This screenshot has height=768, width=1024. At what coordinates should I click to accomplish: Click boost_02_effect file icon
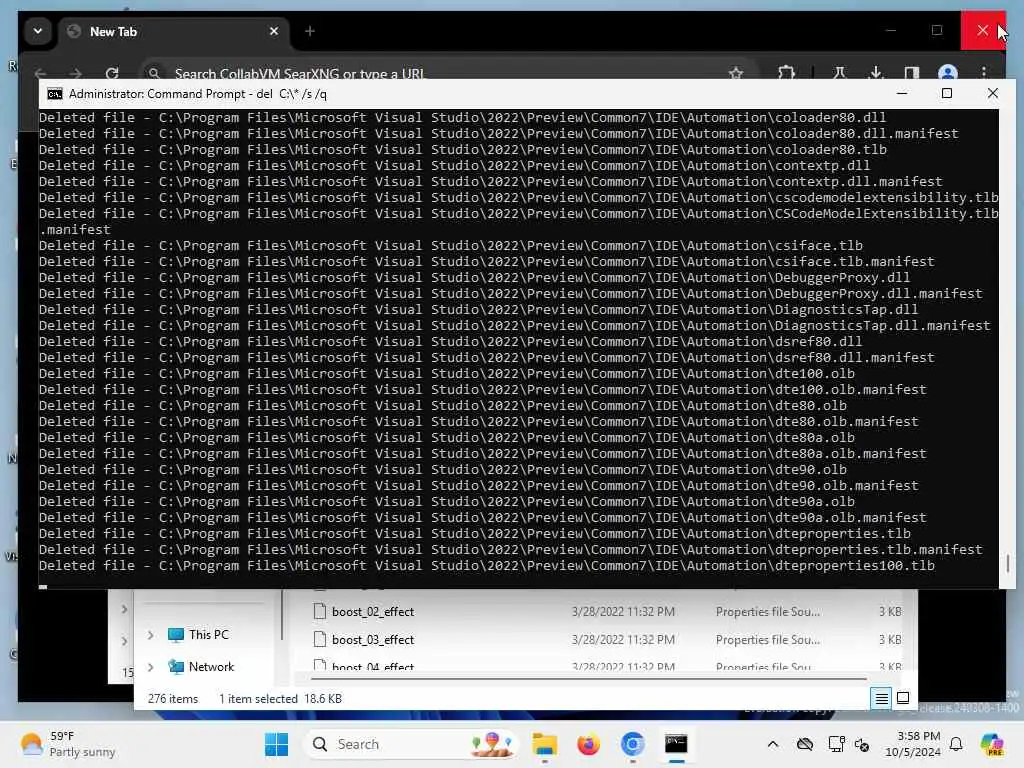319,611
